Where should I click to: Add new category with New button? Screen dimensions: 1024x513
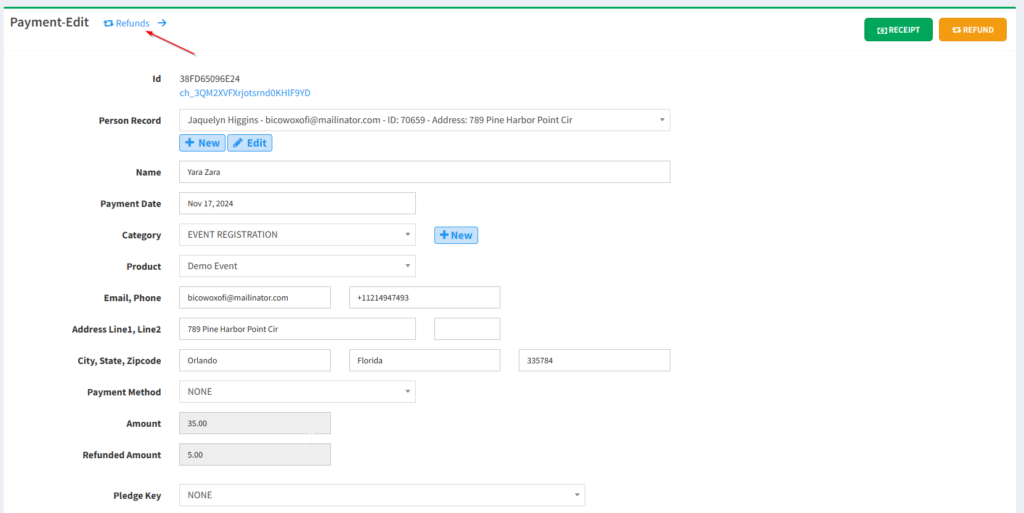[x=455, y=235]
